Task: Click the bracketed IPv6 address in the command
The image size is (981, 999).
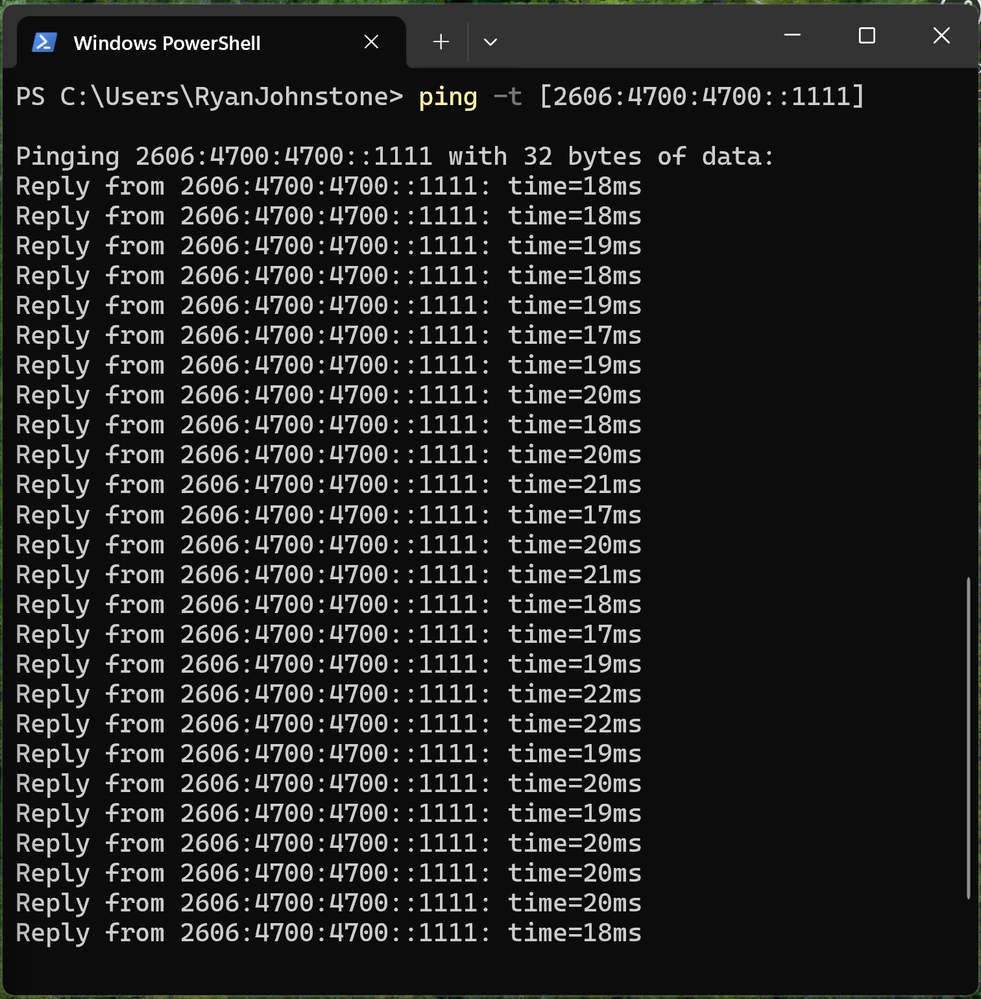Action: pyautogui.click(x=701, y=97)
